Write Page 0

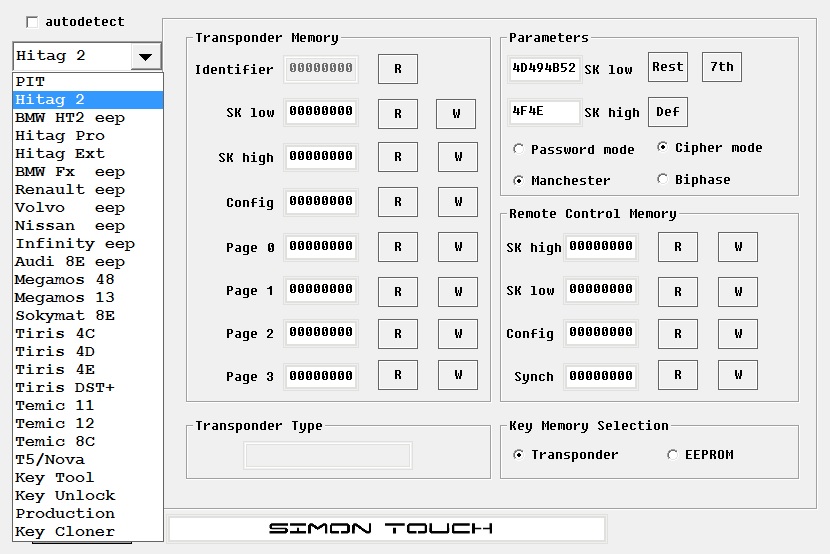tap(458, 247)
